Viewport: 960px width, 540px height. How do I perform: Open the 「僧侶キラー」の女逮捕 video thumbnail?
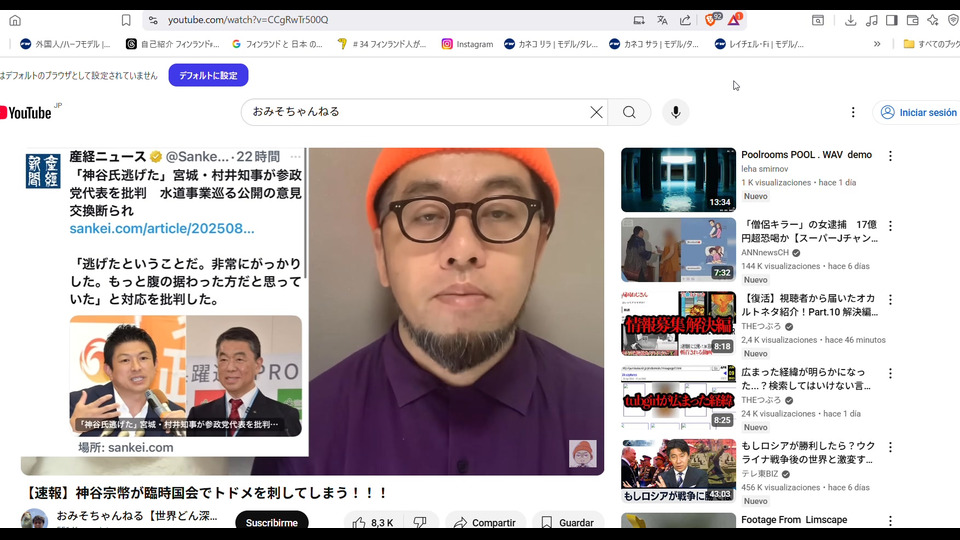pyautogui.click(x=678, y=250)
